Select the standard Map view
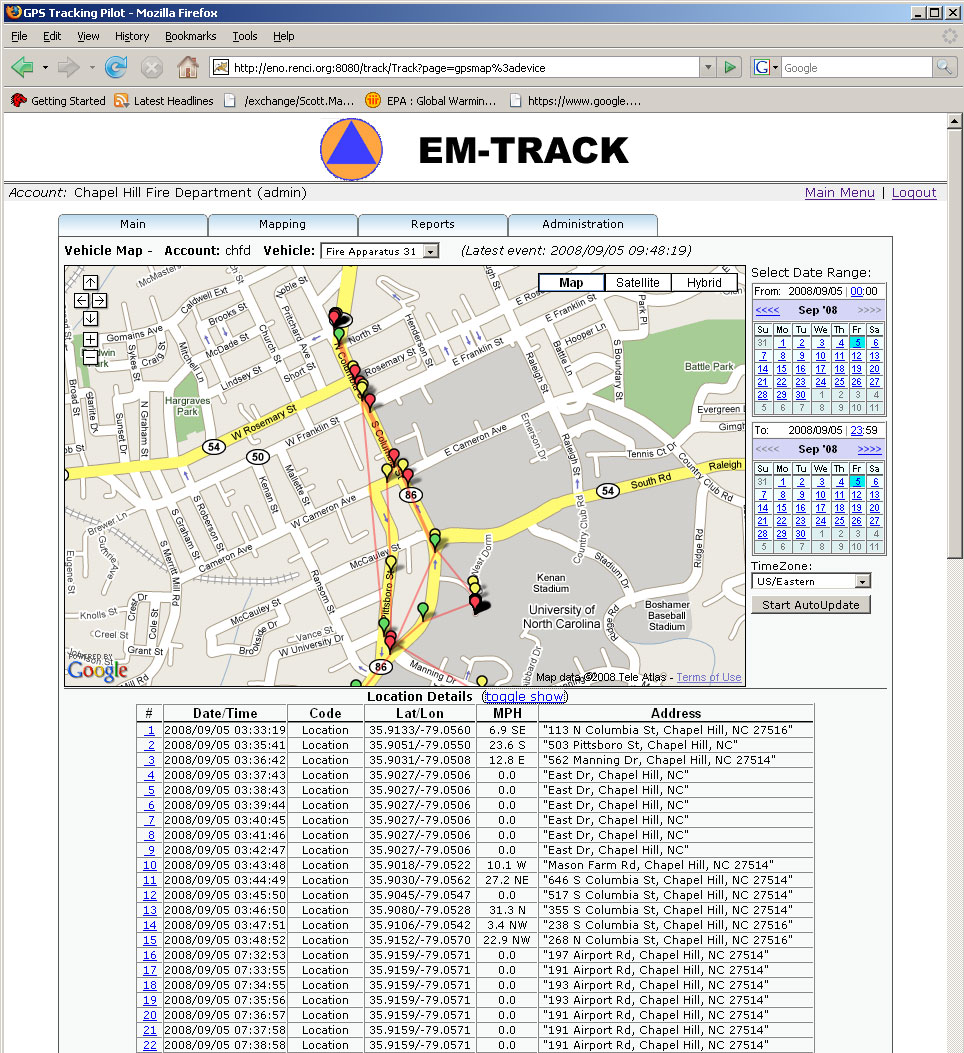The width and height of the screenshot is (964, 1053). 571,283
